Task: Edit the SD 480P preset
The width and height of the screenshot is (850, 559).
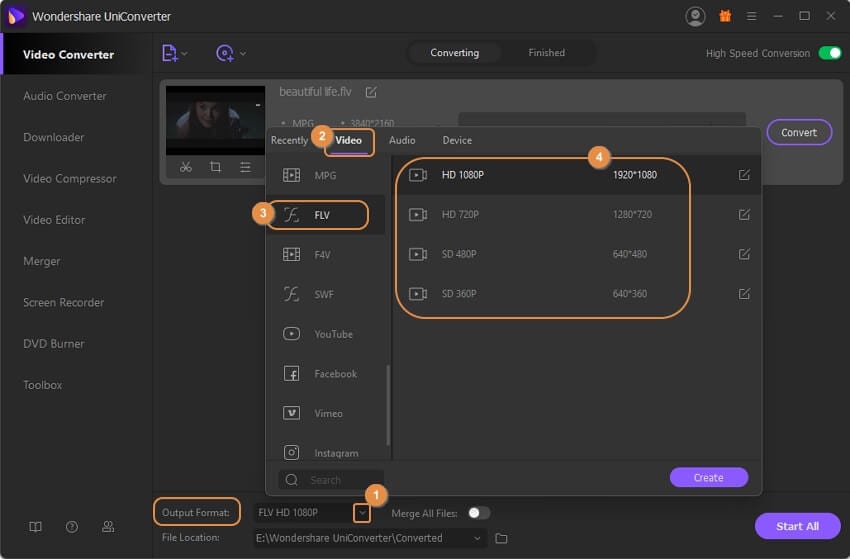Action: tap(744, 254)
